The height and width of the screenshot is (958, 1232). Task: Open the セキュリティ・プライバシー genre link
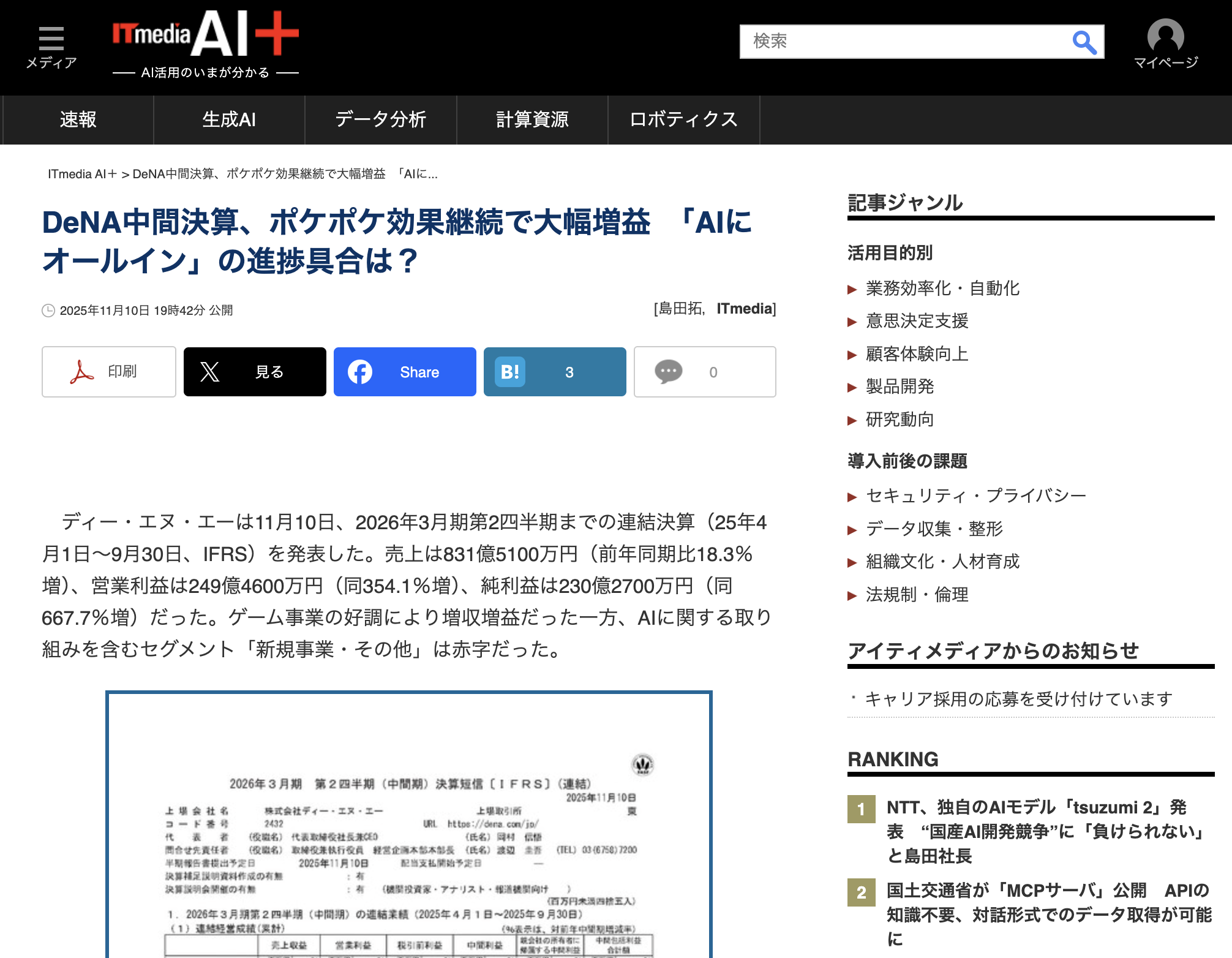pos(975,496)
